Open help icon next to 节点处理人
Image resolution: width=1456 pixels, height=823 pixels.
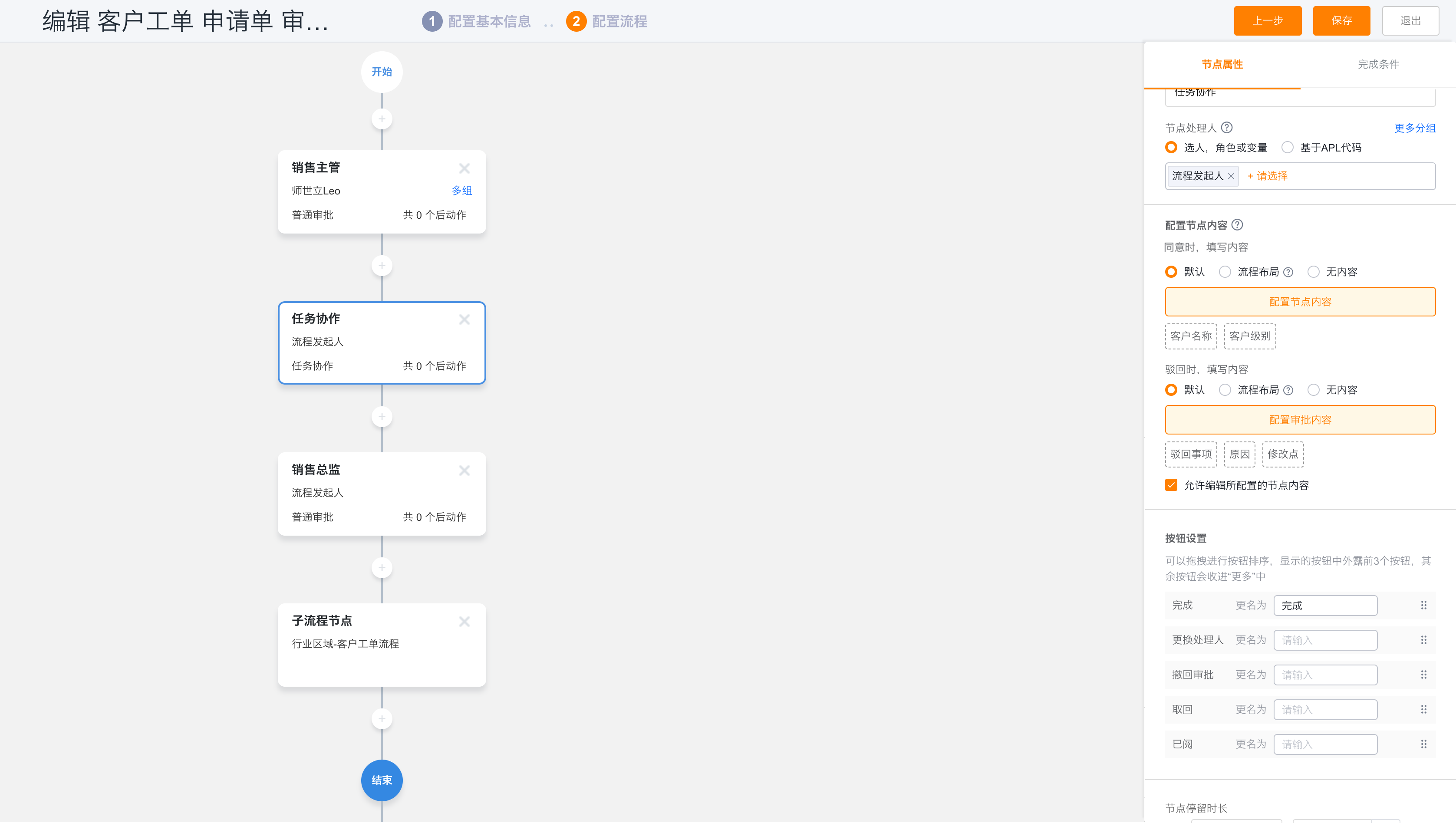[x=1226, y=128]
